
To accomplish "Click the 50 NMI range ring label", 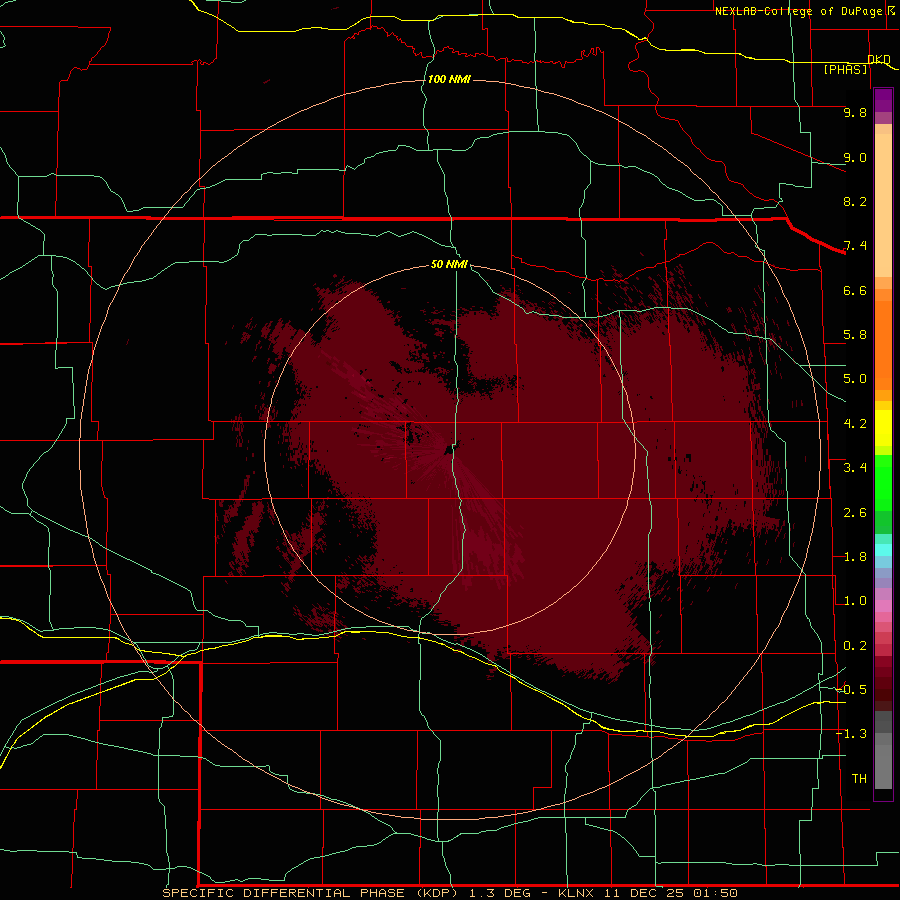I will (449, 264).
